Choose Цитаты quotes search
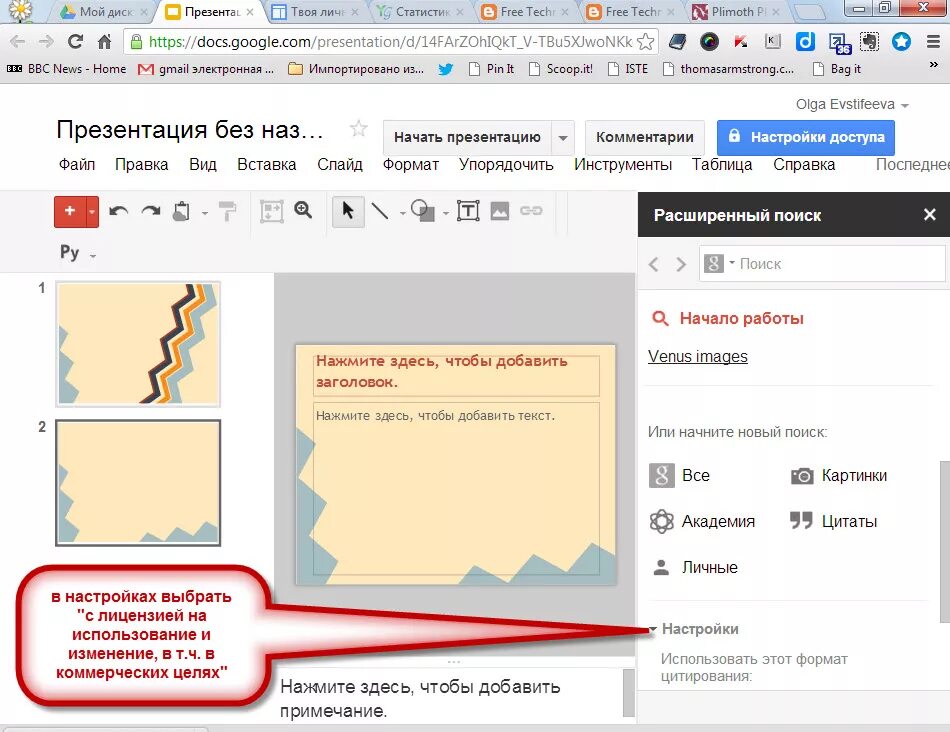 pyautogui.click(x=834, y=521)
